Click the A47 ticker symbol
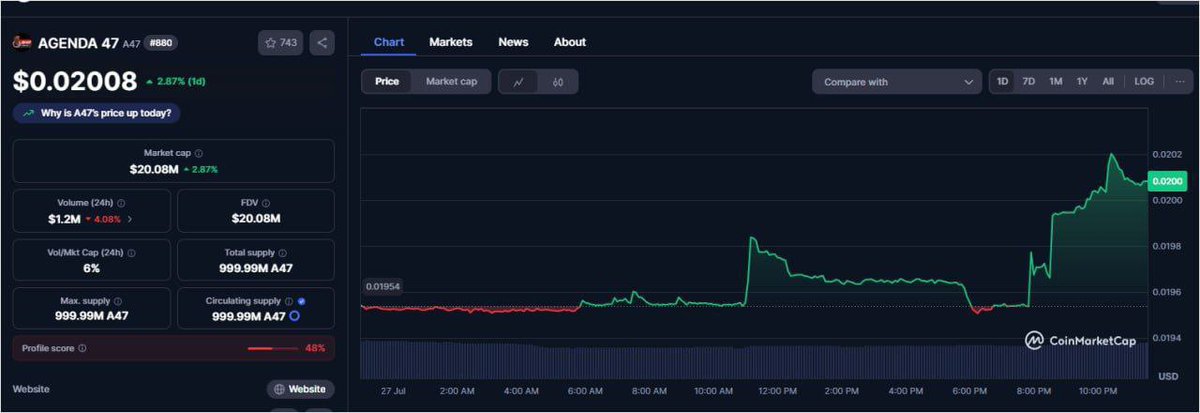Screen dimensions: 1200x413 [131, 44]
